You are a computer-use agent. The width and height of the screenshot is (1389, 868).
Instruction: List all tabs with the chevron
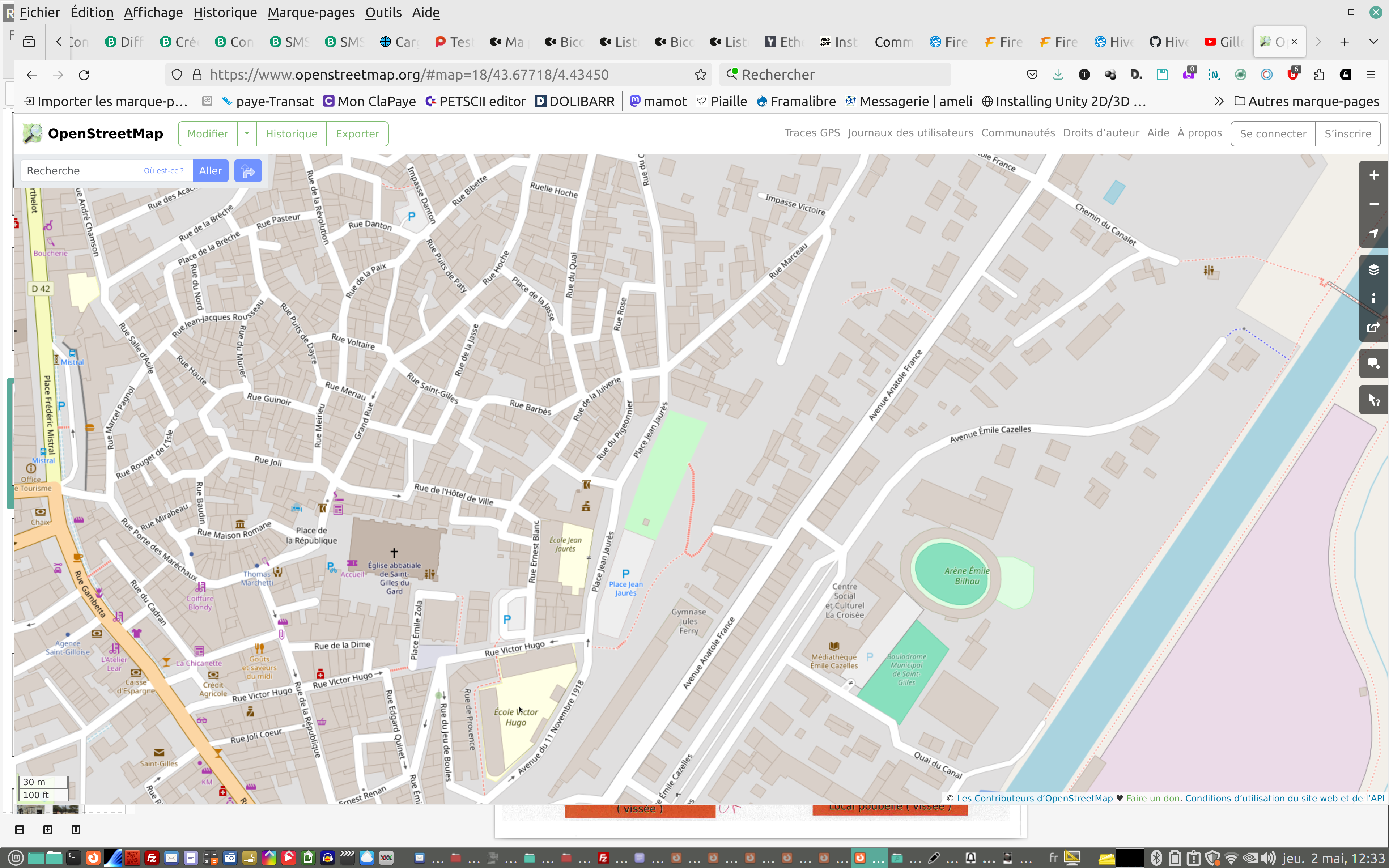[1373, 42]
